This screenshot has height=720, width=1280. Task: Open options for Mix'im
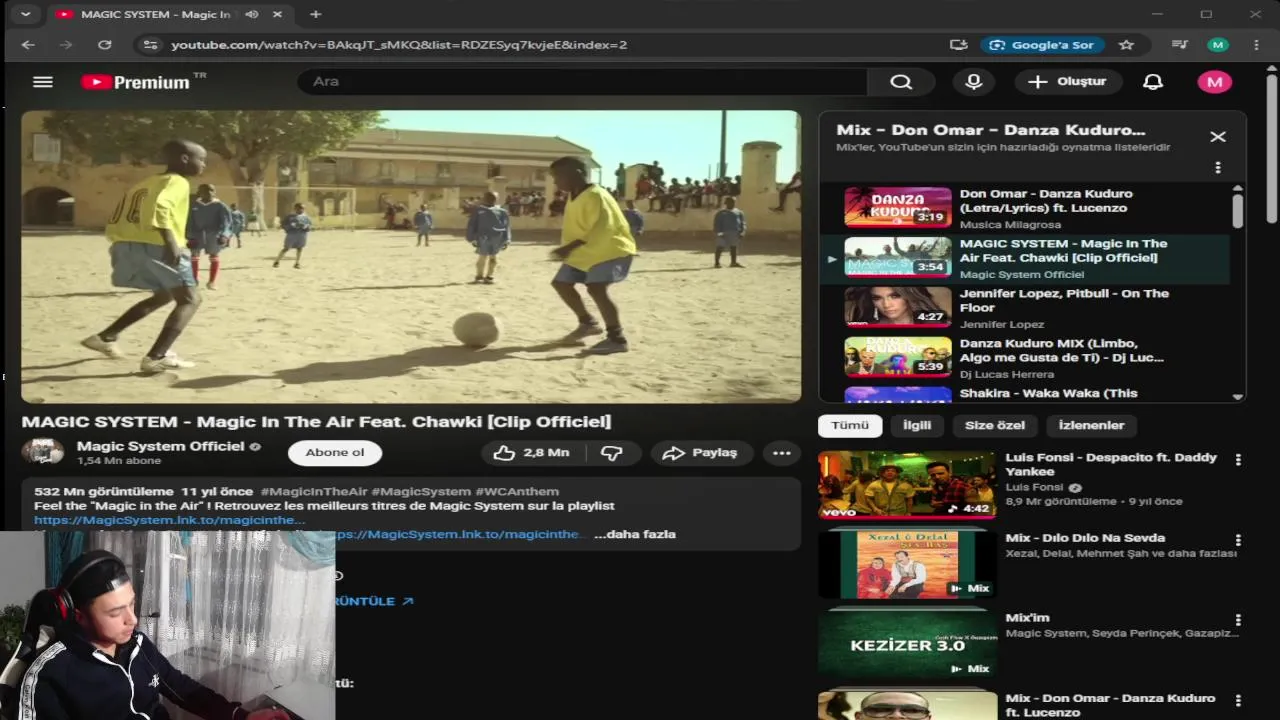[x=1238, y=620]
